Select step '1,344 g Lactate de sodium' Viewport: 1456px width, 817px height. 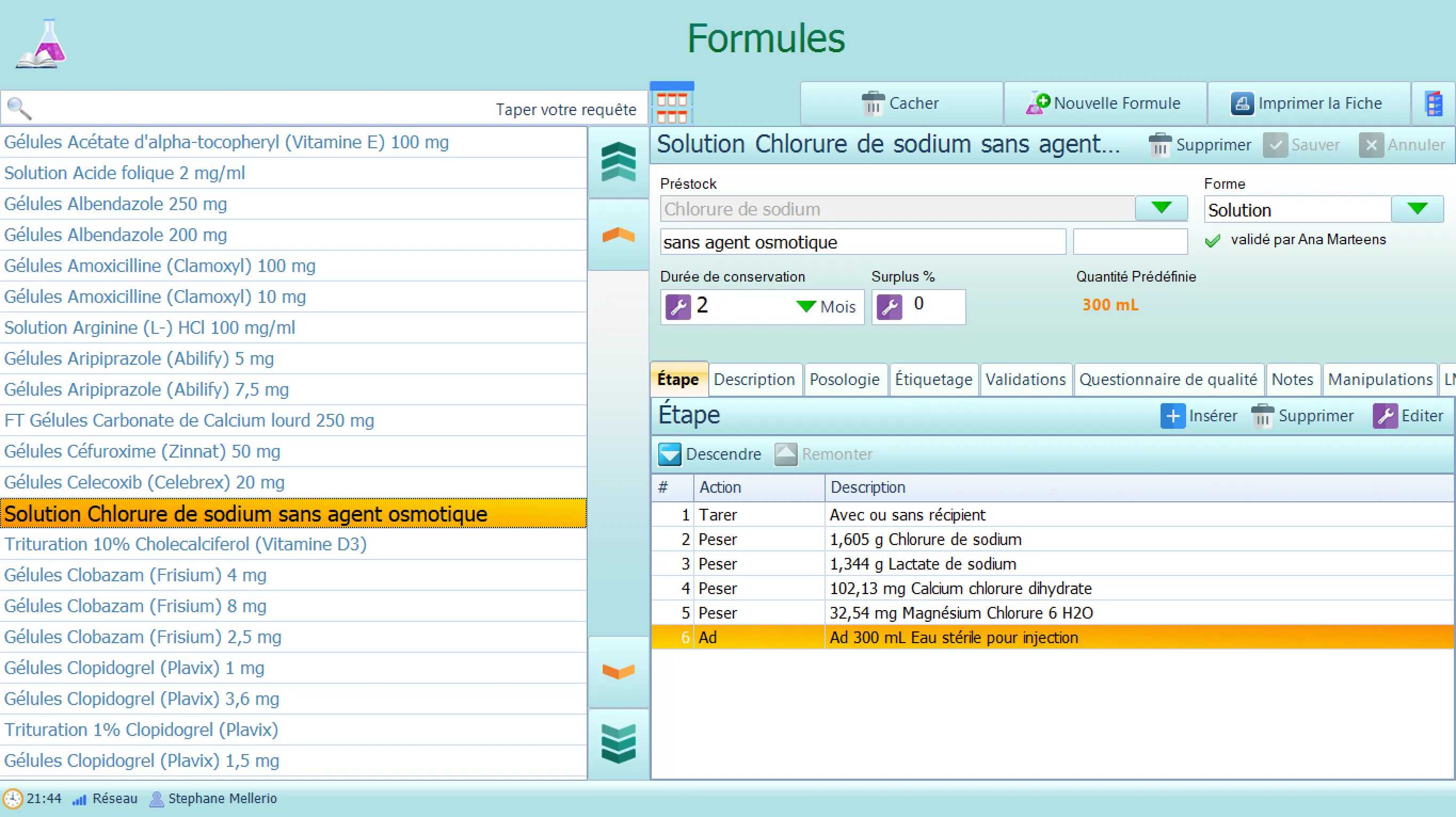coord(1052,564)
